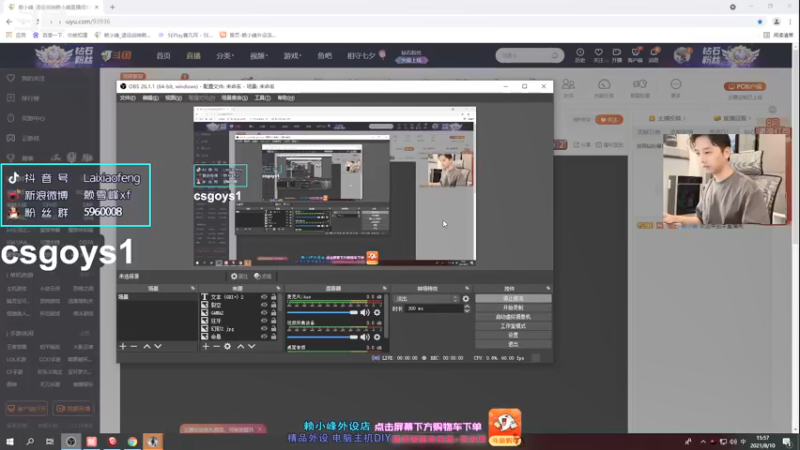The width and height of the screenshot is (800, 450).
Task: Pop out the Scene Transitions dock icon
Action: coord(467,288)
